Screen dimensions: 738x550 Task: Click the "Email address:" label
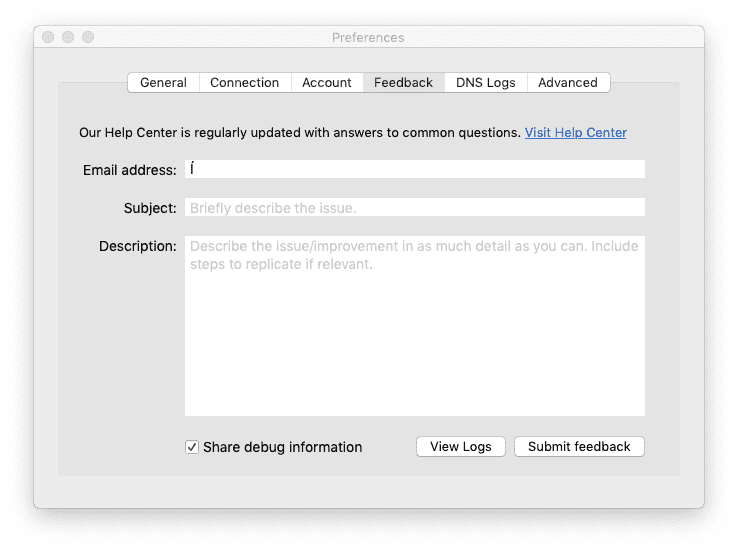coord(129,171)
